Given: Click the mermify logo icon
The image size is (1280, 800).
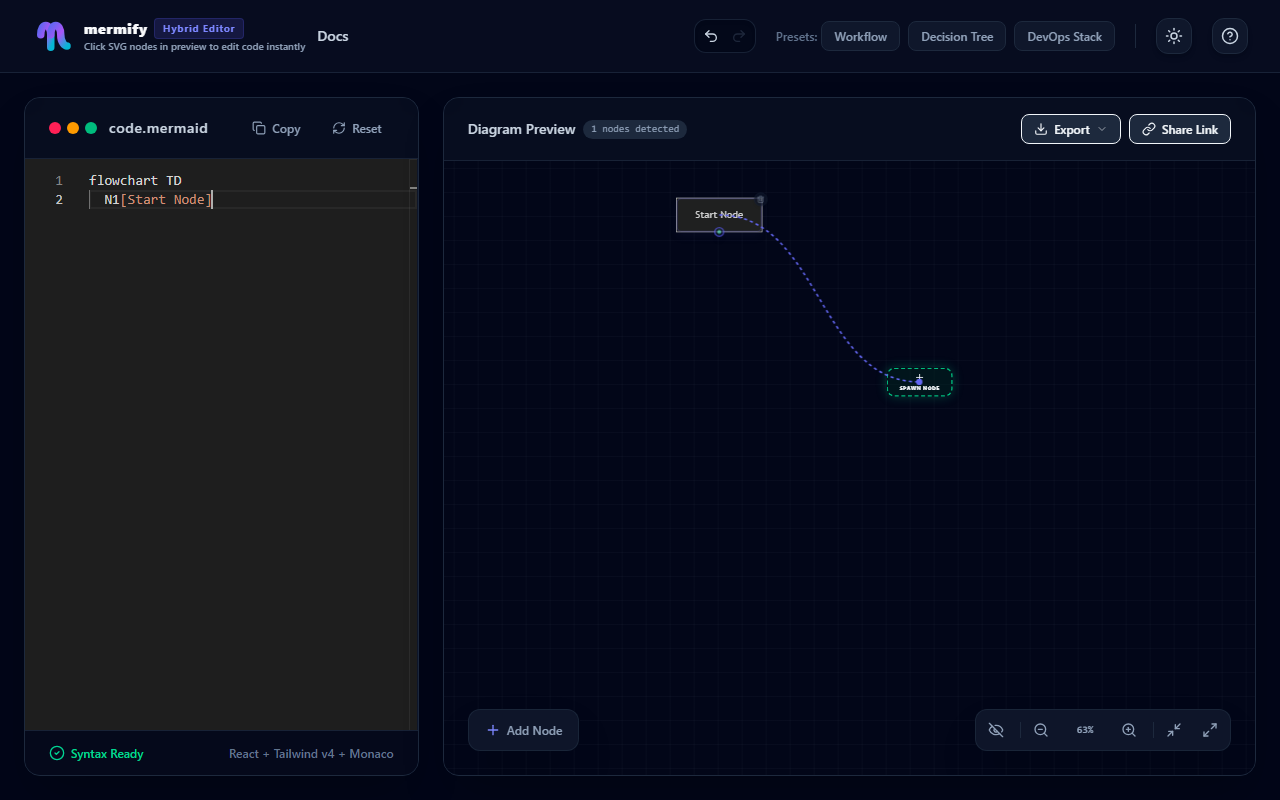Looking at the screenshot, I should tap(54, 36).
